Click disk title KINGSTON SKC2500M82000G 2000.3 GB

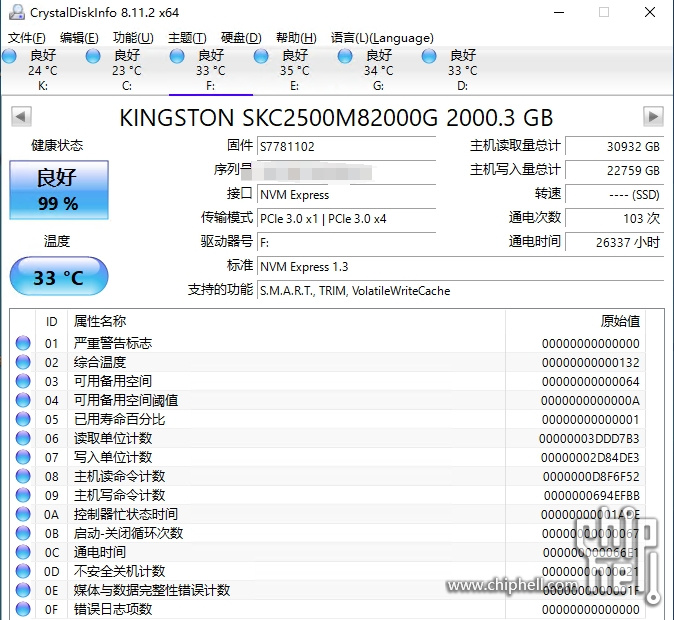(336, 117)
